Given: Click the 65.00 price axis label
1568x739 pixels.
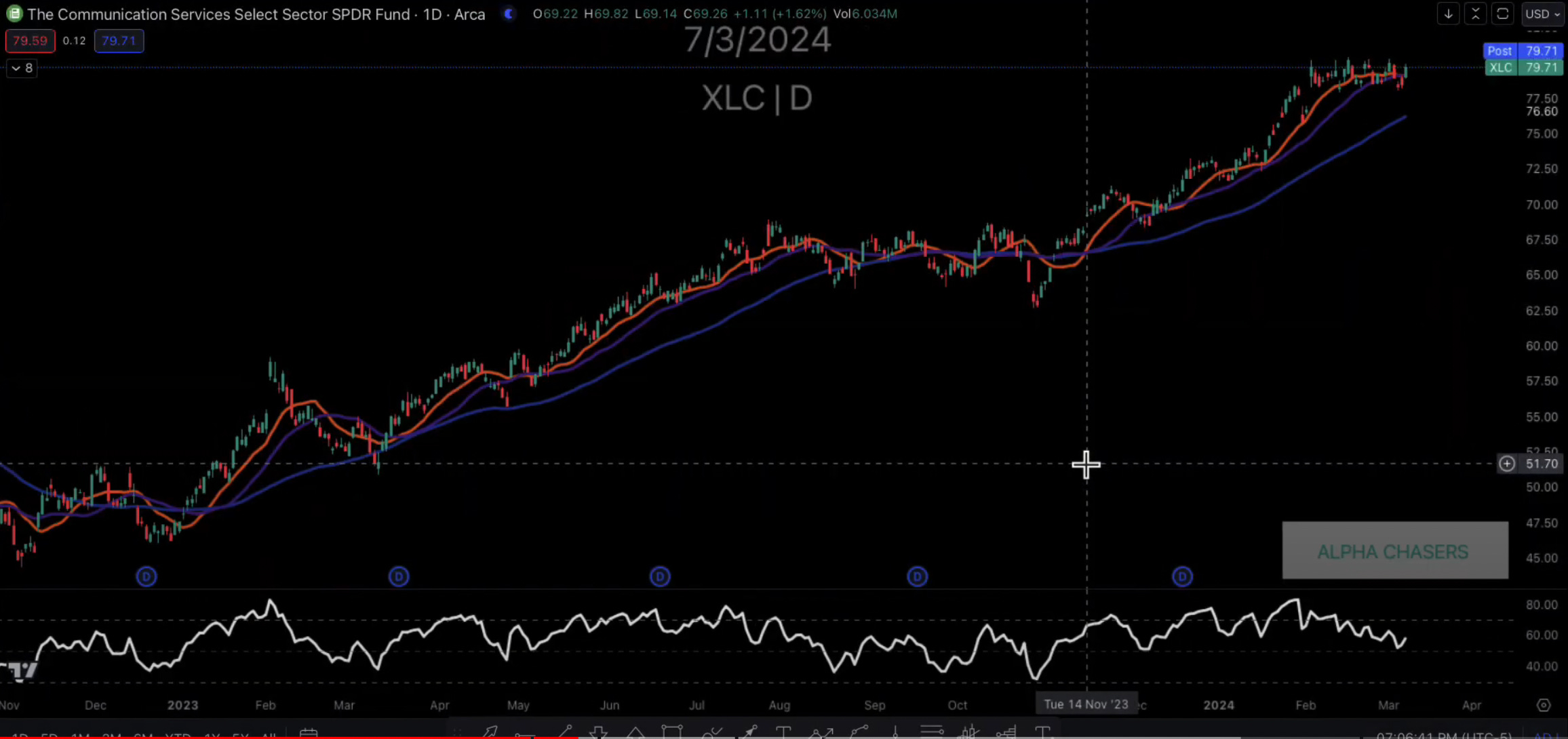Looking at the screenshot, I should [1542, 275].
